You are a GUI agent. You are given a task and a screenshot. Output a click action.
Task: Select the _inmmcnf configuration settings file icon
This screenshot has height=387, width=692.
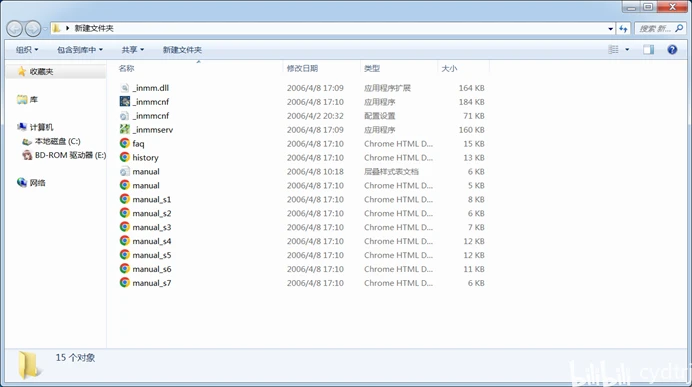124,116
